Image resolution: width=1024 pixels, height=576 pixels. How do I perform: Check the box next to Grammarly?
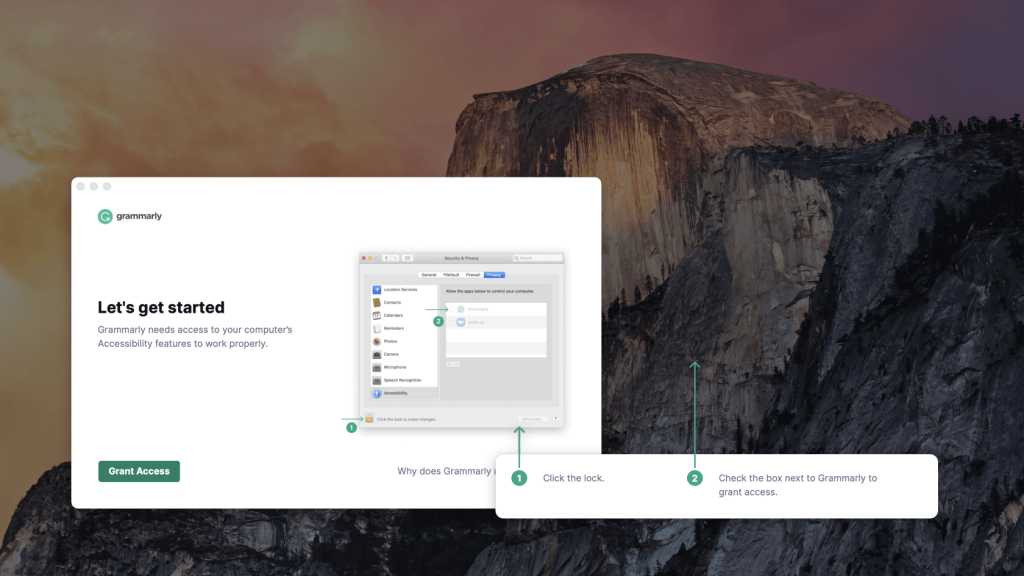(451, 309)
